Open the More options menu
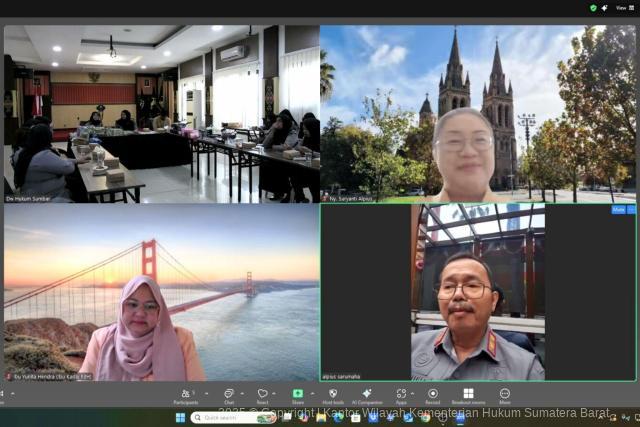This screenshot has height=427, width=640. click(505, 395)
